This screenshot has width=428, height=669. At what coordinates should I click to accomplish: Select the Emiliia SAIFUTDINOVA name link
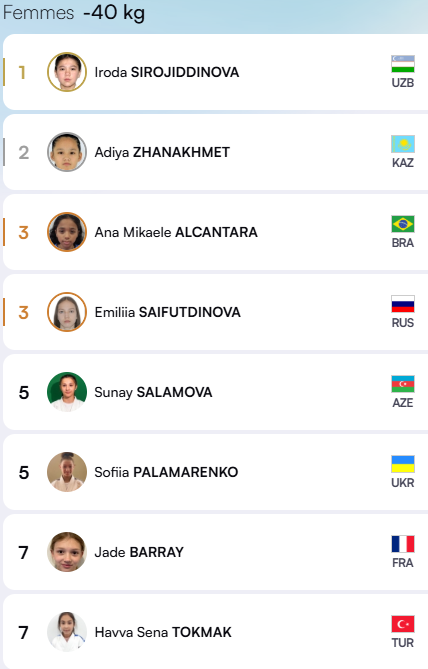167,312
